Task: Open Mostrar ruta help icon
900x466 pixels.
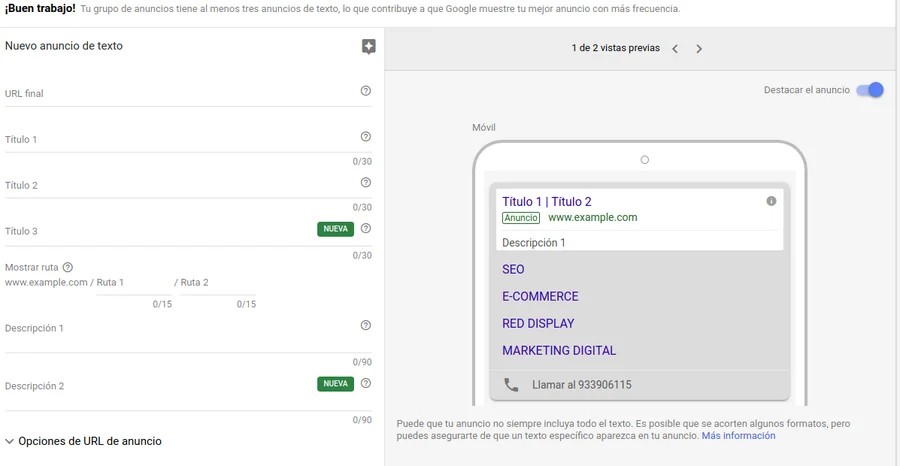Action: point(68,268)
